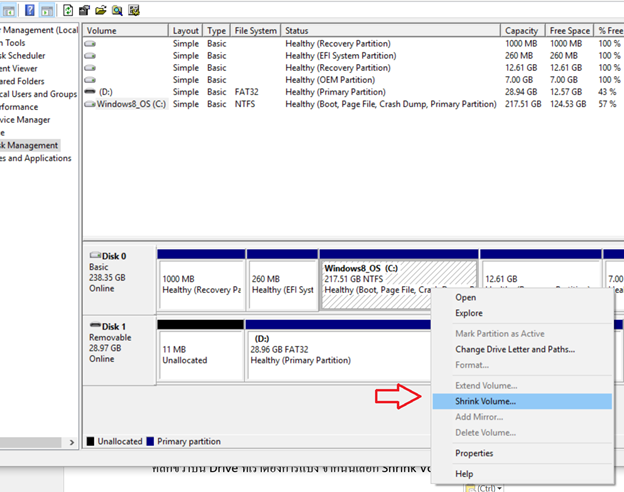Select the 12.61 GB Recovery Partition volume icon

pyautogui.click(x=90, y=68)
